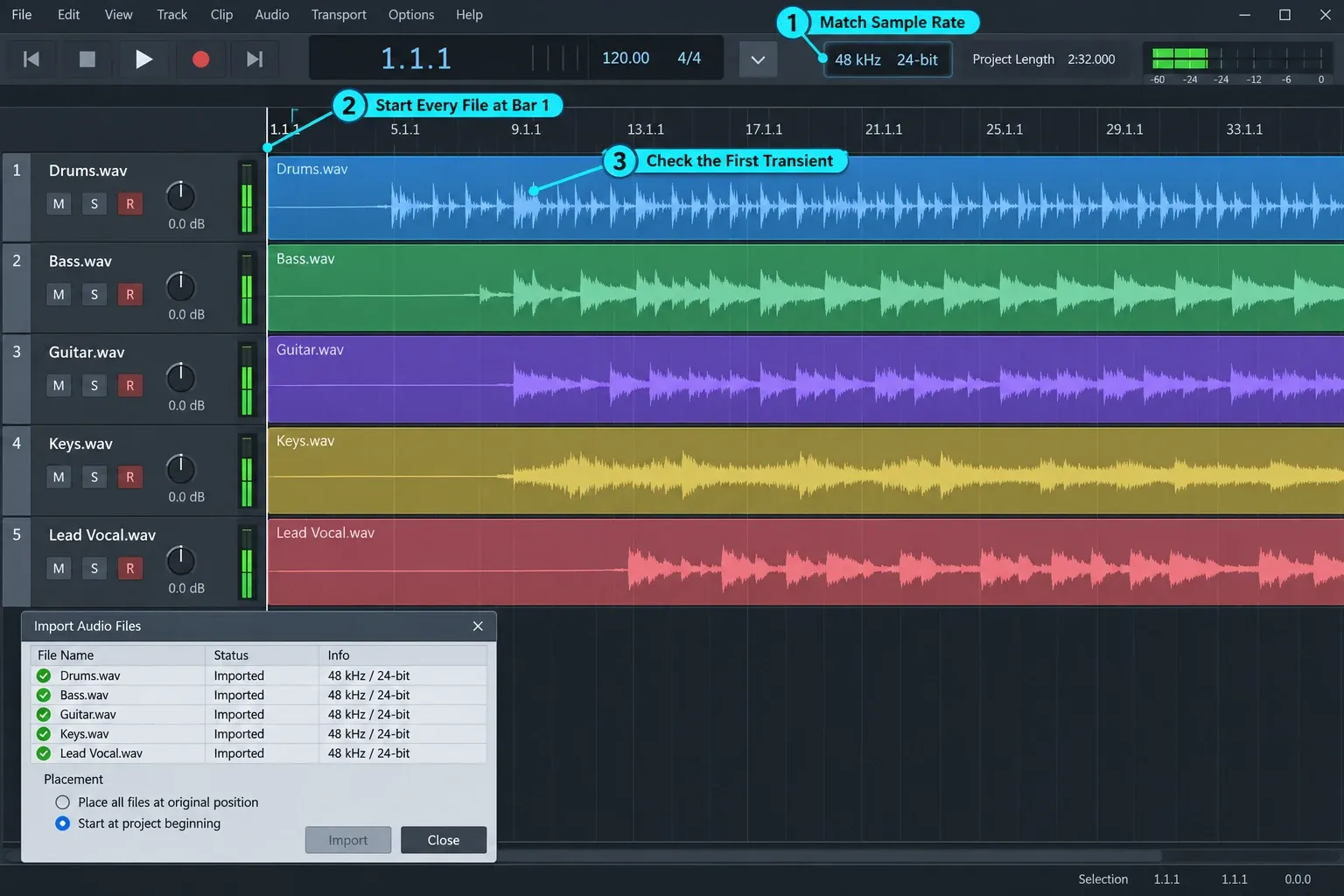Viewport: 1344px width, 896px height.
Task: Close Import Audio Files dialog with X
Action: point(478,626)
